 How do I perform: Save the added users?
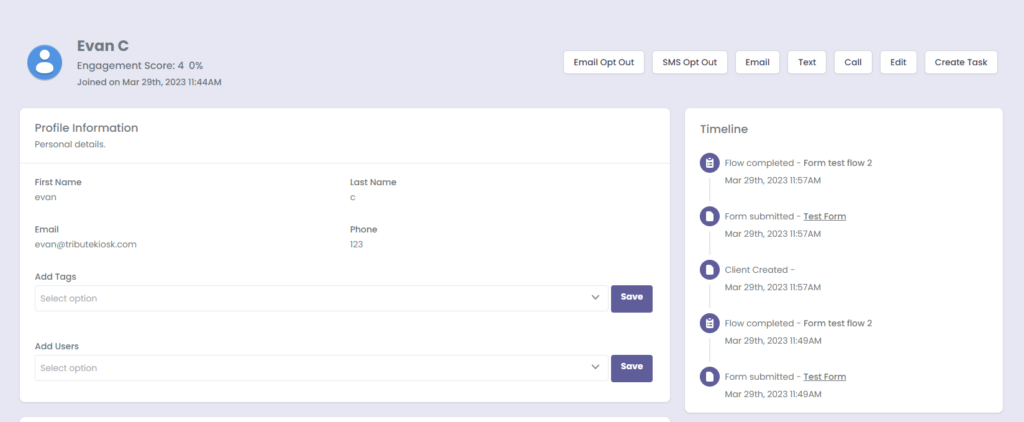coord(631,367)
